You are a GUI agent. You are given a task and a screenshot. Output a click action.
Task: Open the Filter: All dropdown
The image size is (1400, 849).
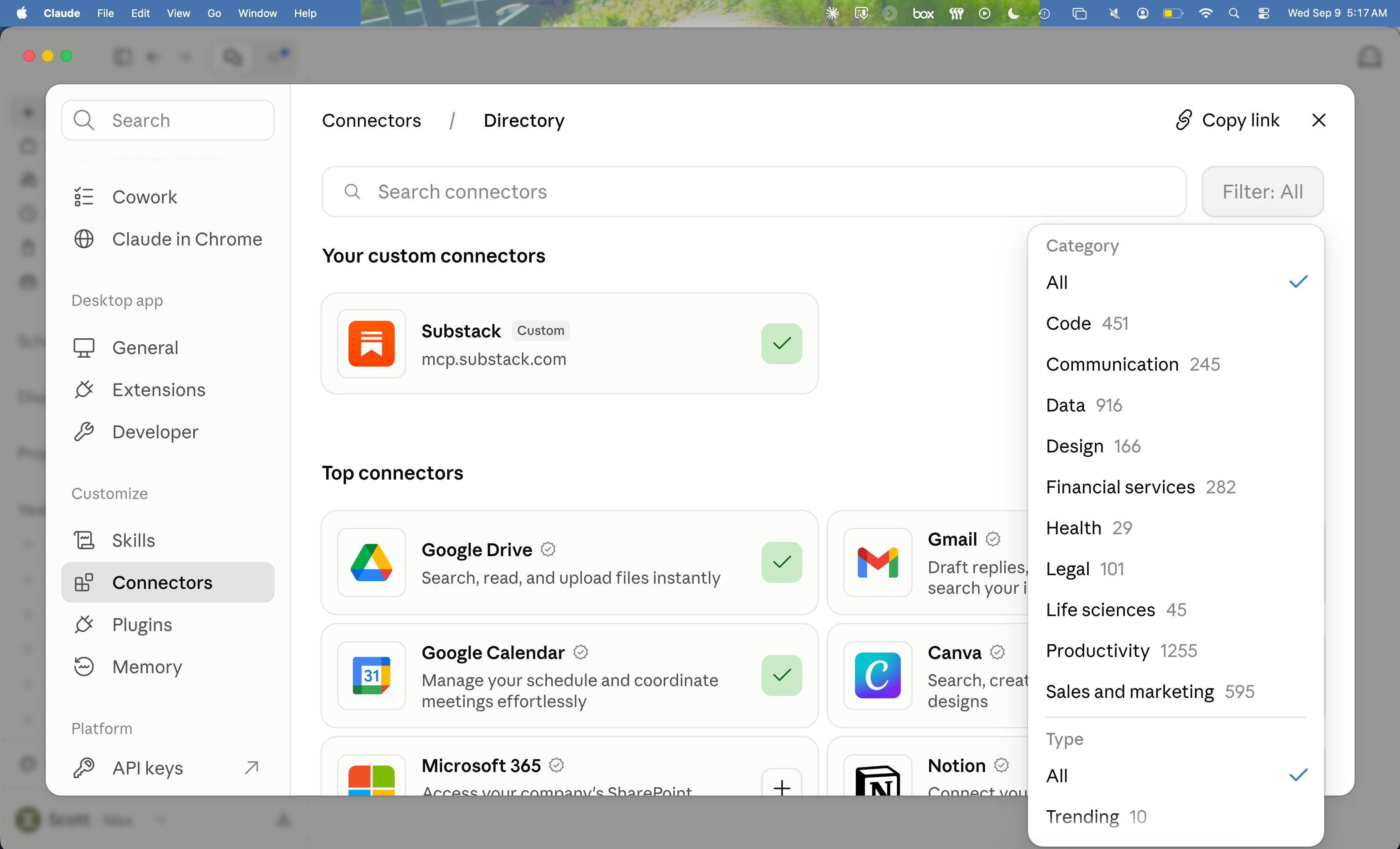pyautogui.click(x=1263, y=192)
